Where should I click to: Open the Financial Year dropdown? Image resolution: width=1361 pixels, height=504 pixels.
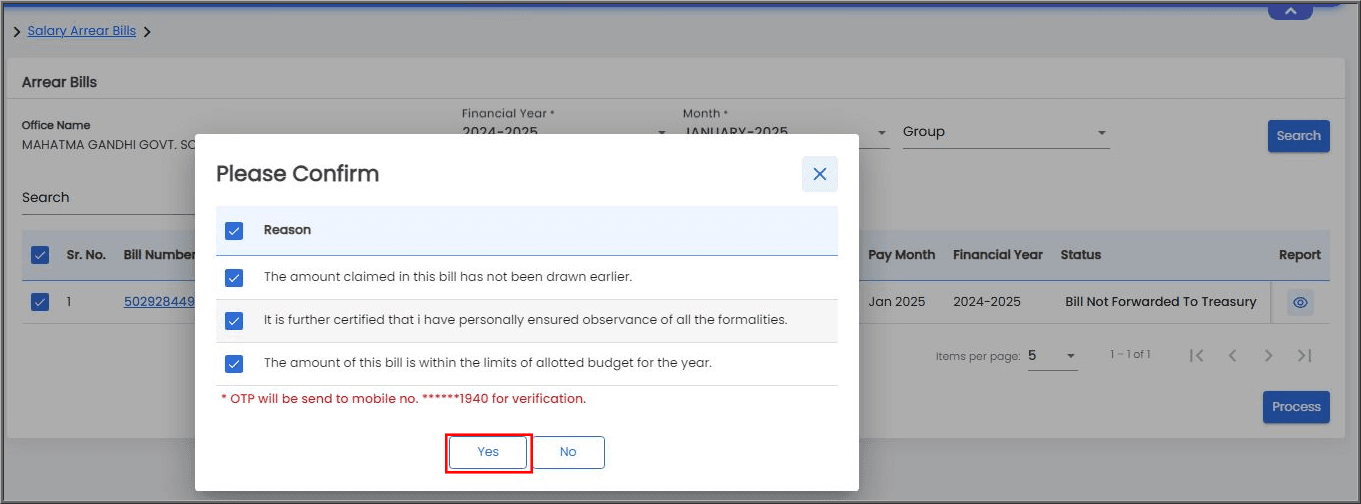click(563, 132)
